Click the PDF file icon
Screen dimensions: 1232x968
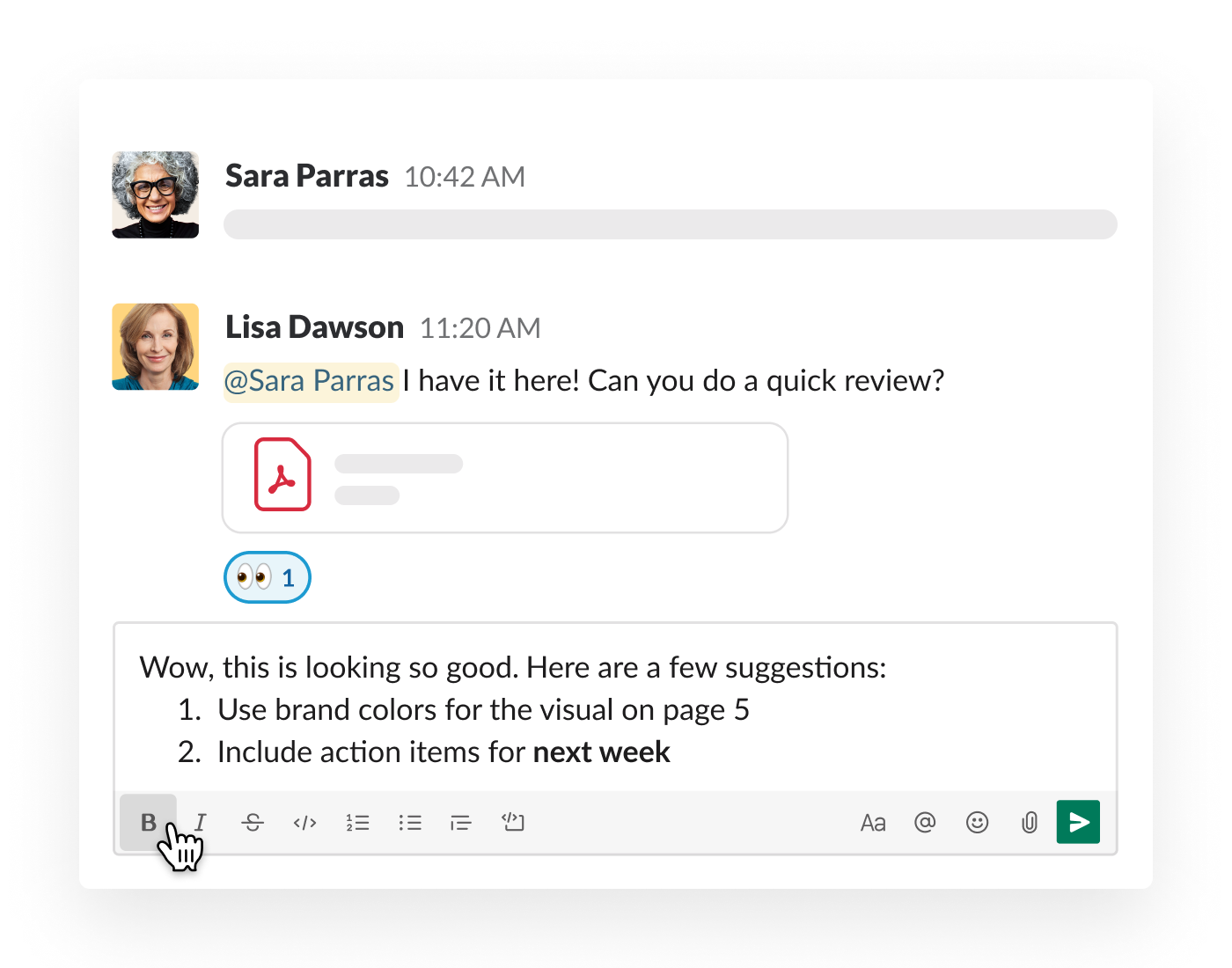click(282, 474)
